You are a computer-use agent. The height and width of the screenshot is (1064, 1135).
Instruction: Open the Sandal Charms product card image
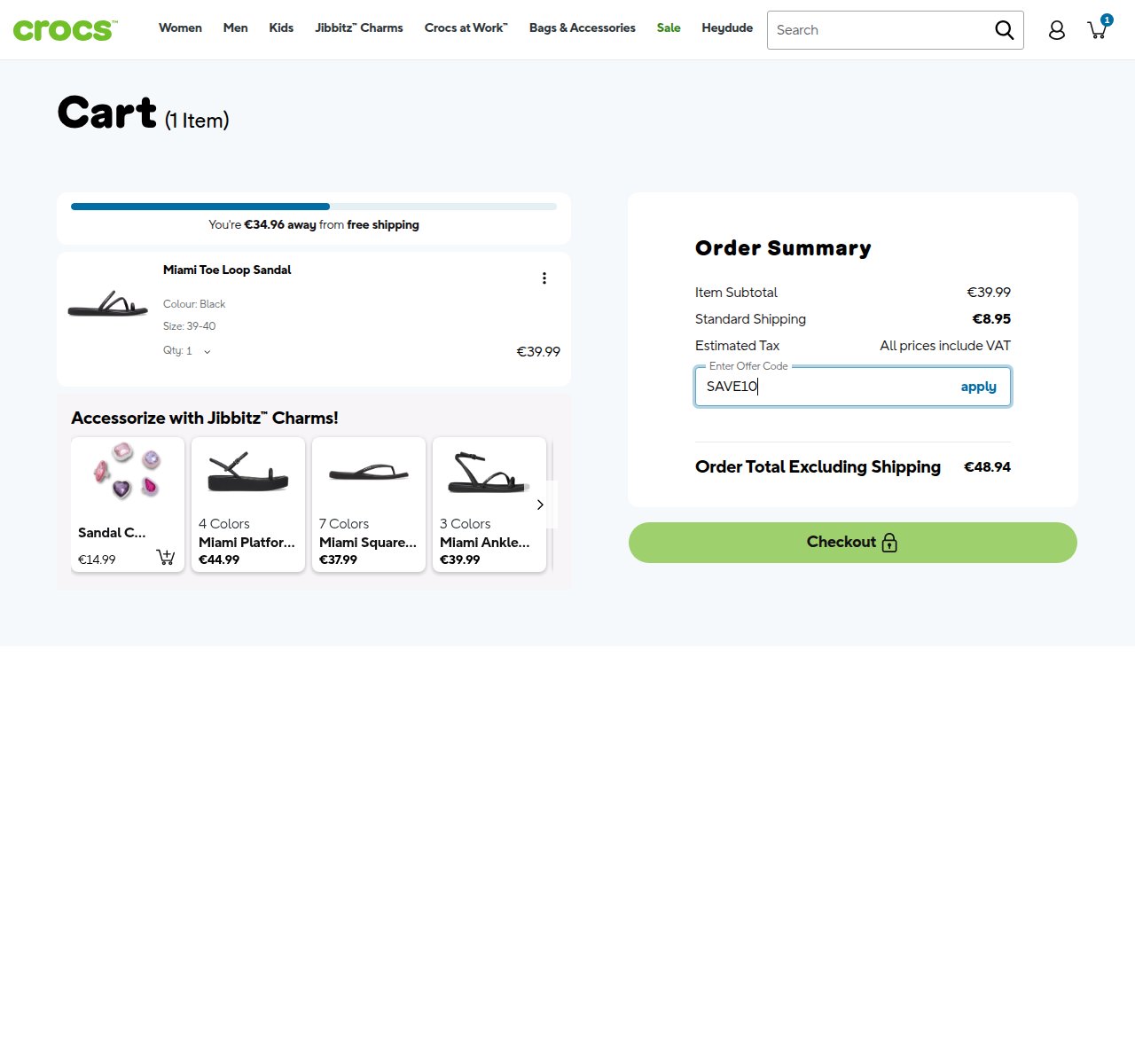coord(128,470)
